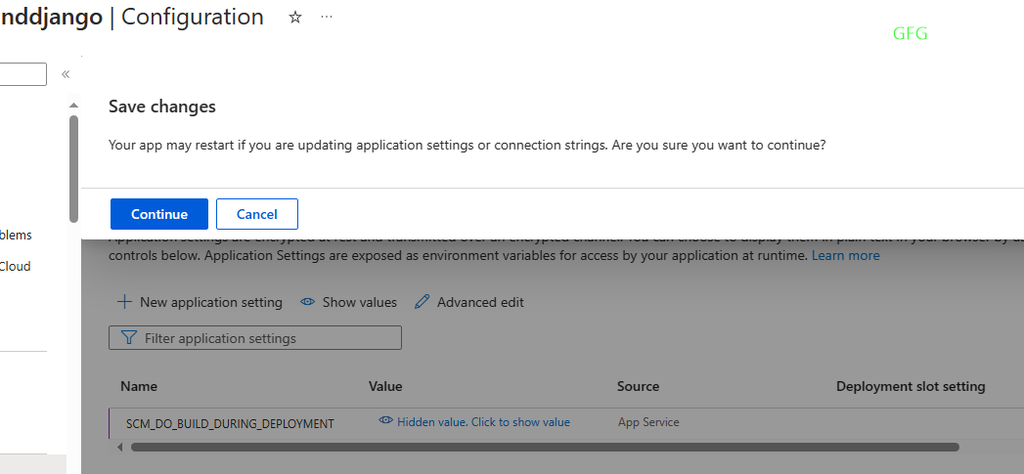Click the favorite star next to Configuration
Image resolution: width=1024 pixels, height=474 pixels.
295,18
